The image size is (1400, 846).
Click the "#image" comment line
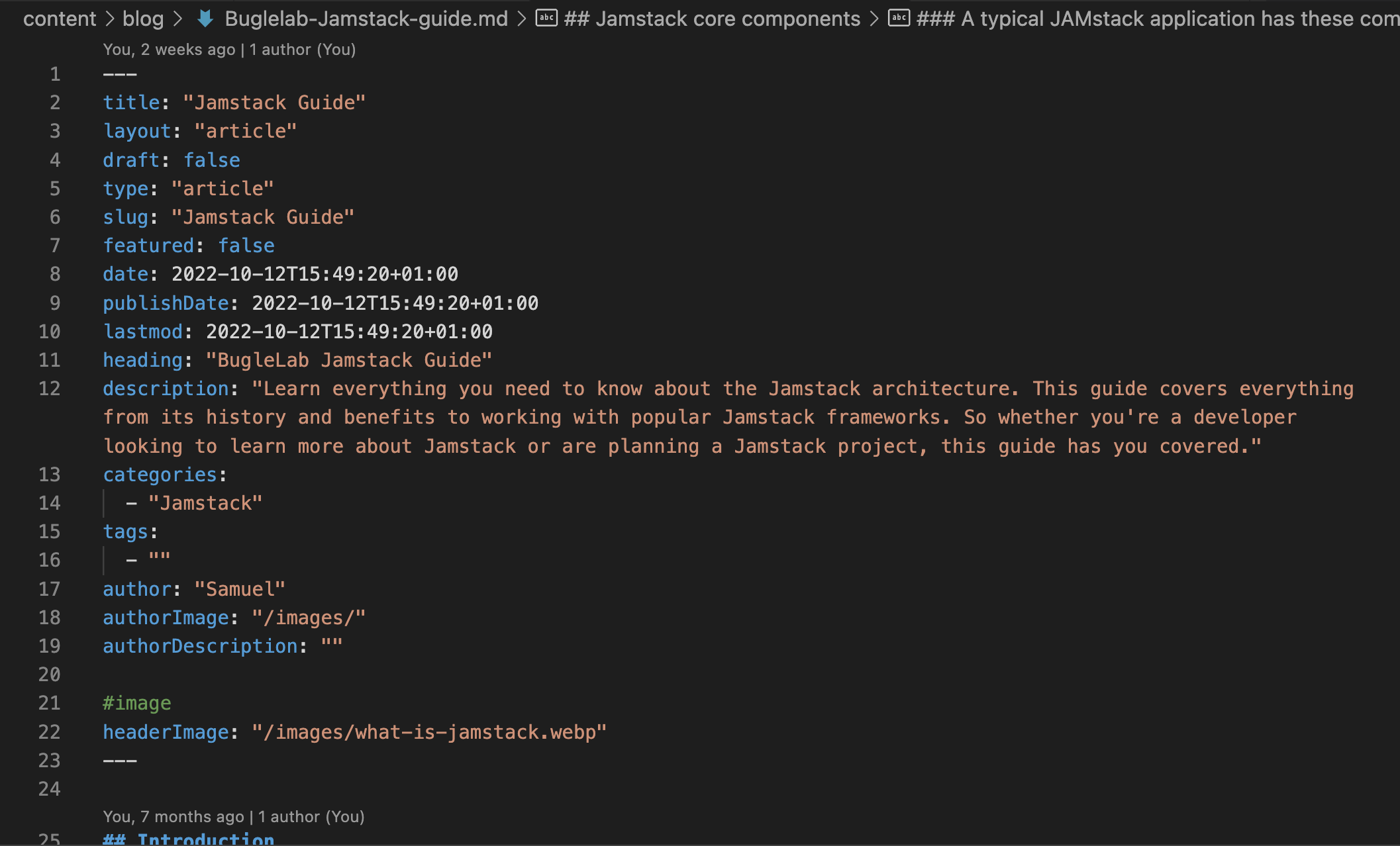tap(137, 703)
